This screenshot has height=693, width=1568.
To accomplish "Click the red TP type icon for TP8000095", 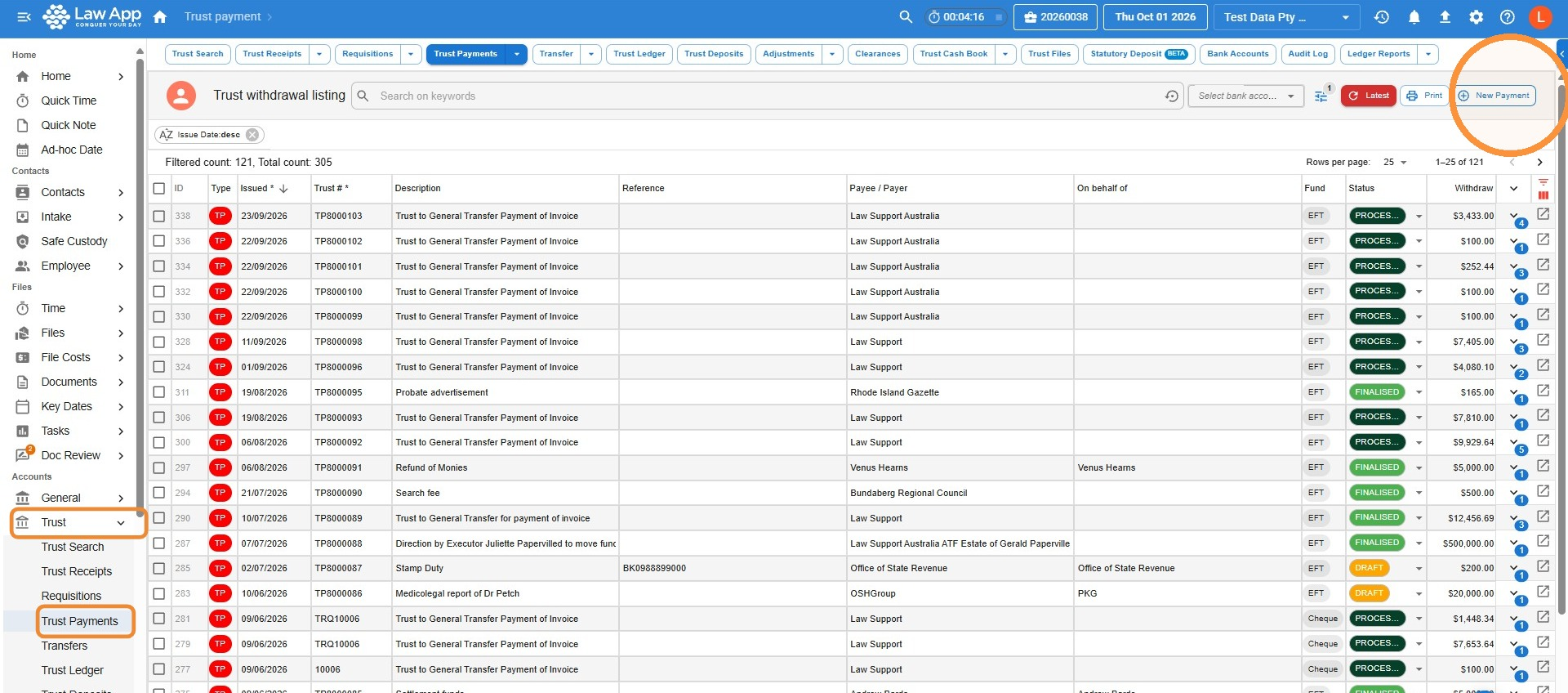I will (x=220, y=392).
